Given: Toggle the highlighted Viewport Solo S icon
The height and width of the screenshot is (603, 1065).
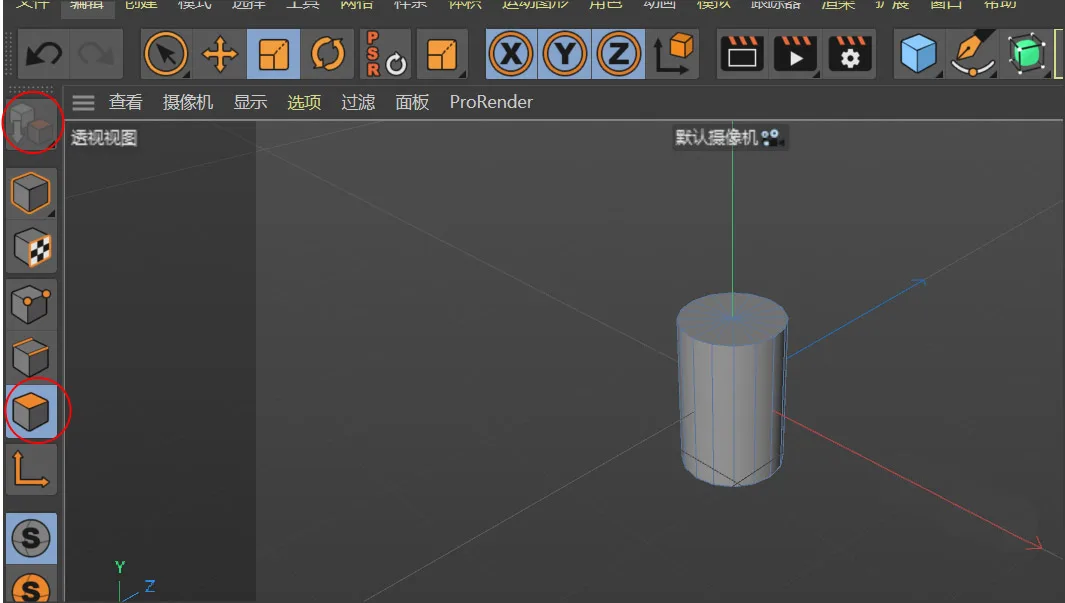Looking at the screenshot, I should click(x=31, y=538).
